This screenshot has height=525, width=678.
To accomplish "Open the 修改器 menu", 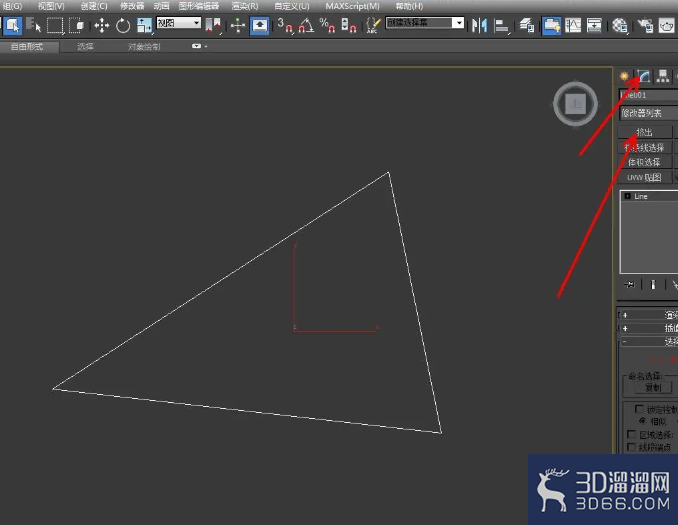I will (x=132, y=6).
